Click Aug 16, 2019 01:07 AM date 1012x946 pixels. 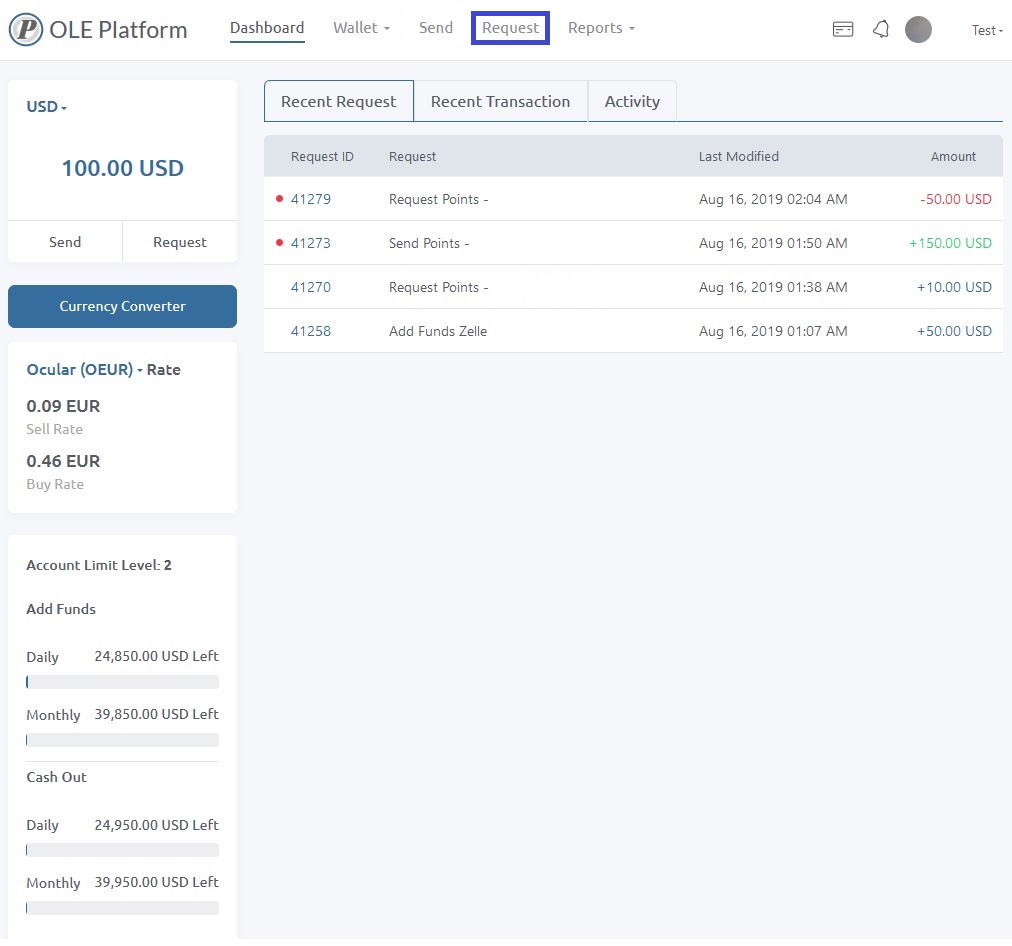point(773,331)
